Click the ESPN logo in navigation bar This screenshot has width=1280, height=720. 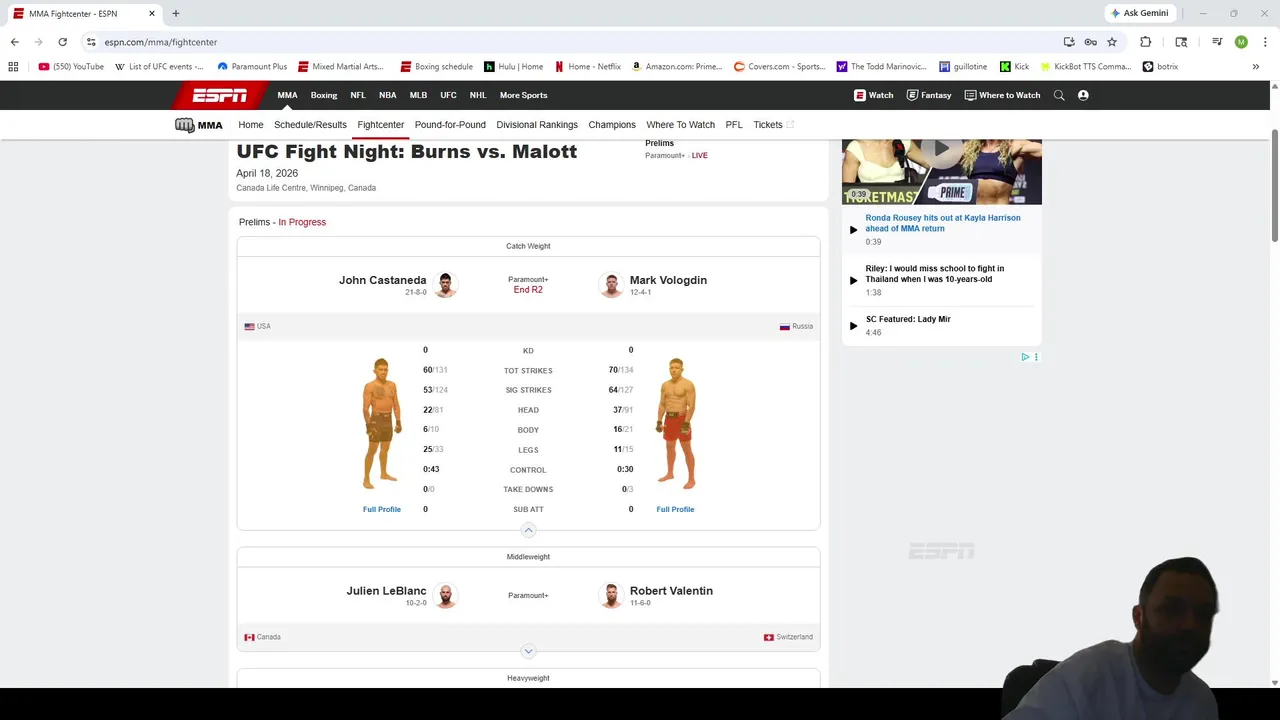tap(220, 95)
